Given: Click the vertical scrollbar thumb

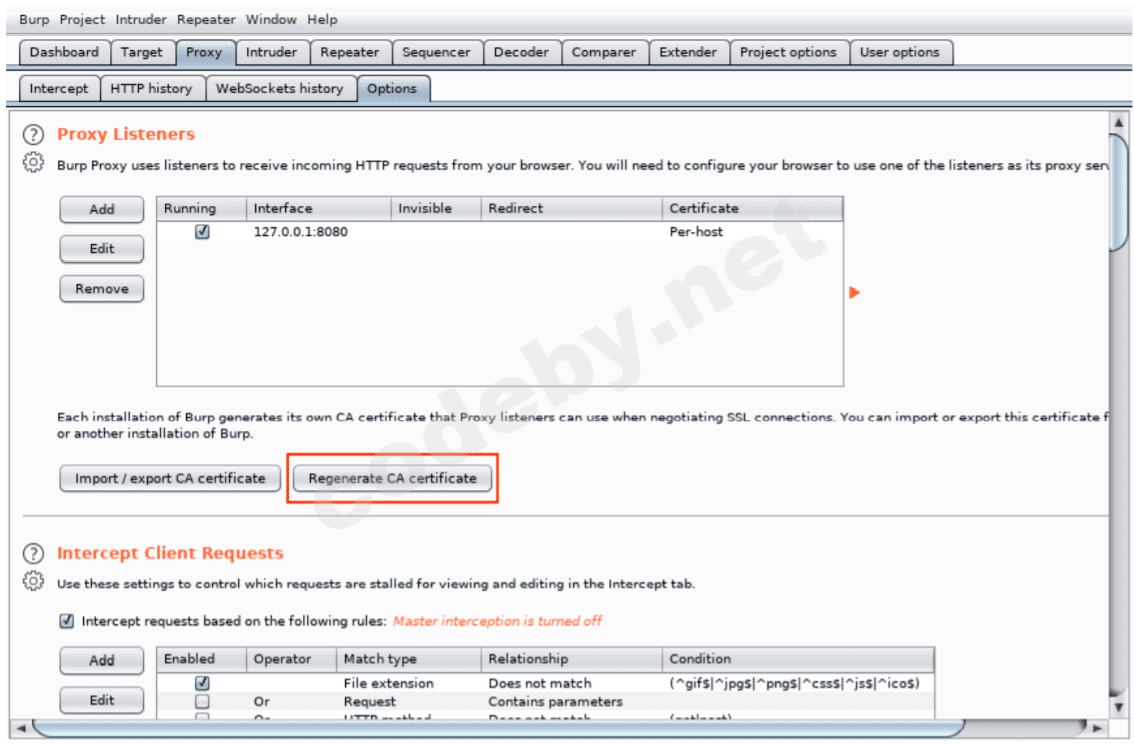Looking at the screenshot, I should (1119, 192).
